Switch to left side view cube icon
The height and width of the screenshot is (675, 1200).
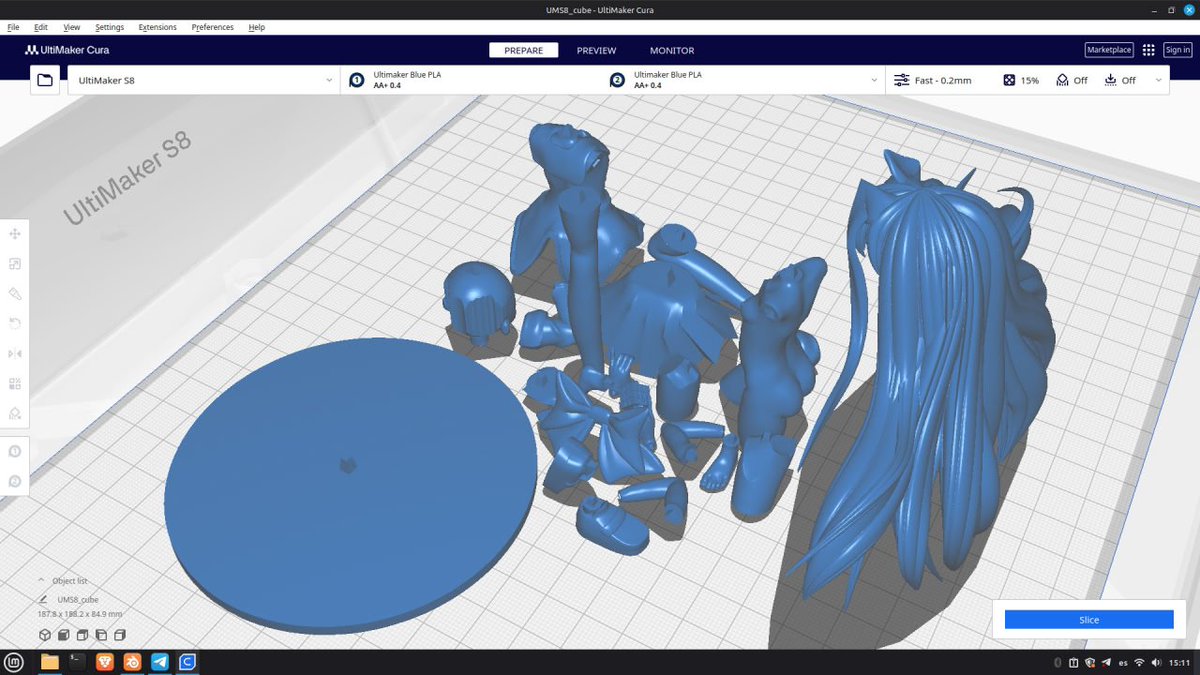(101, 635)
